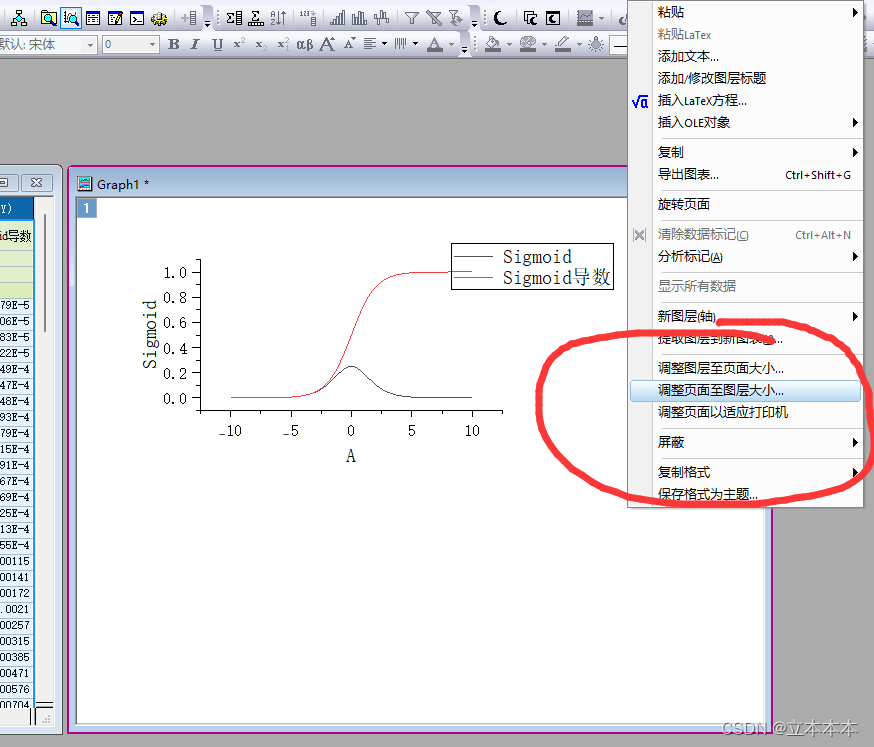Toggle the active graph-magnifier toolbar icon
The width and height of the screenshot is (874, 747).
pyautogui.click(x=71, y=18)
